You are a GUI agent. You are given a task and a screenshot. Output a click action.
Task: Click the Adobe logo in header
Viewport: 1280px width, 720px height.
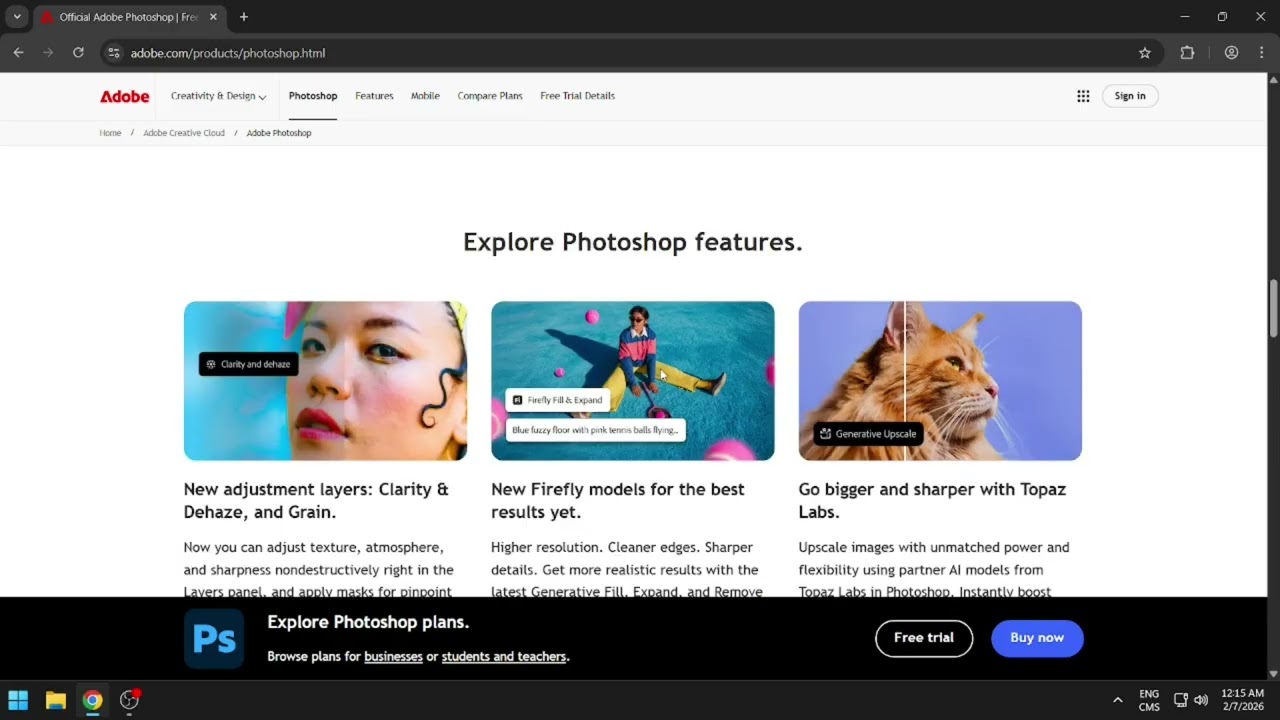click(x=125, y=96)
